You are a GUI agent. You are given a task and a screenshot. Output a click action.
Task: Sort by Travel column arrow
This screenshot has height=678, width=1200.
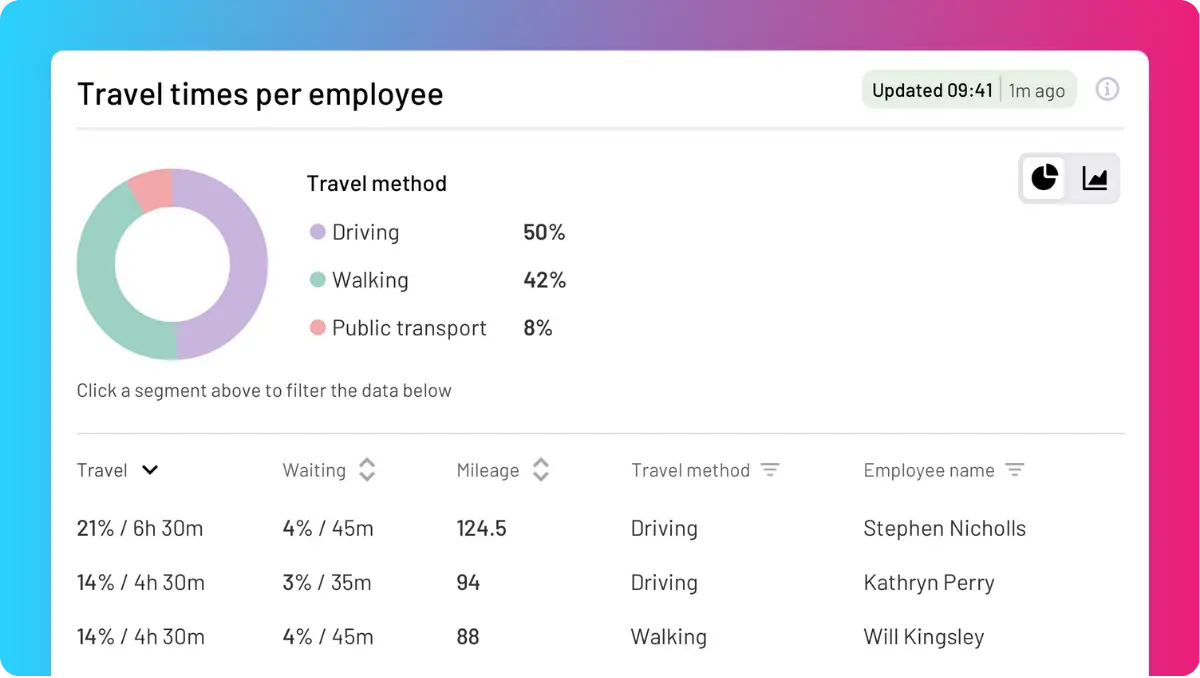(150, 470)
